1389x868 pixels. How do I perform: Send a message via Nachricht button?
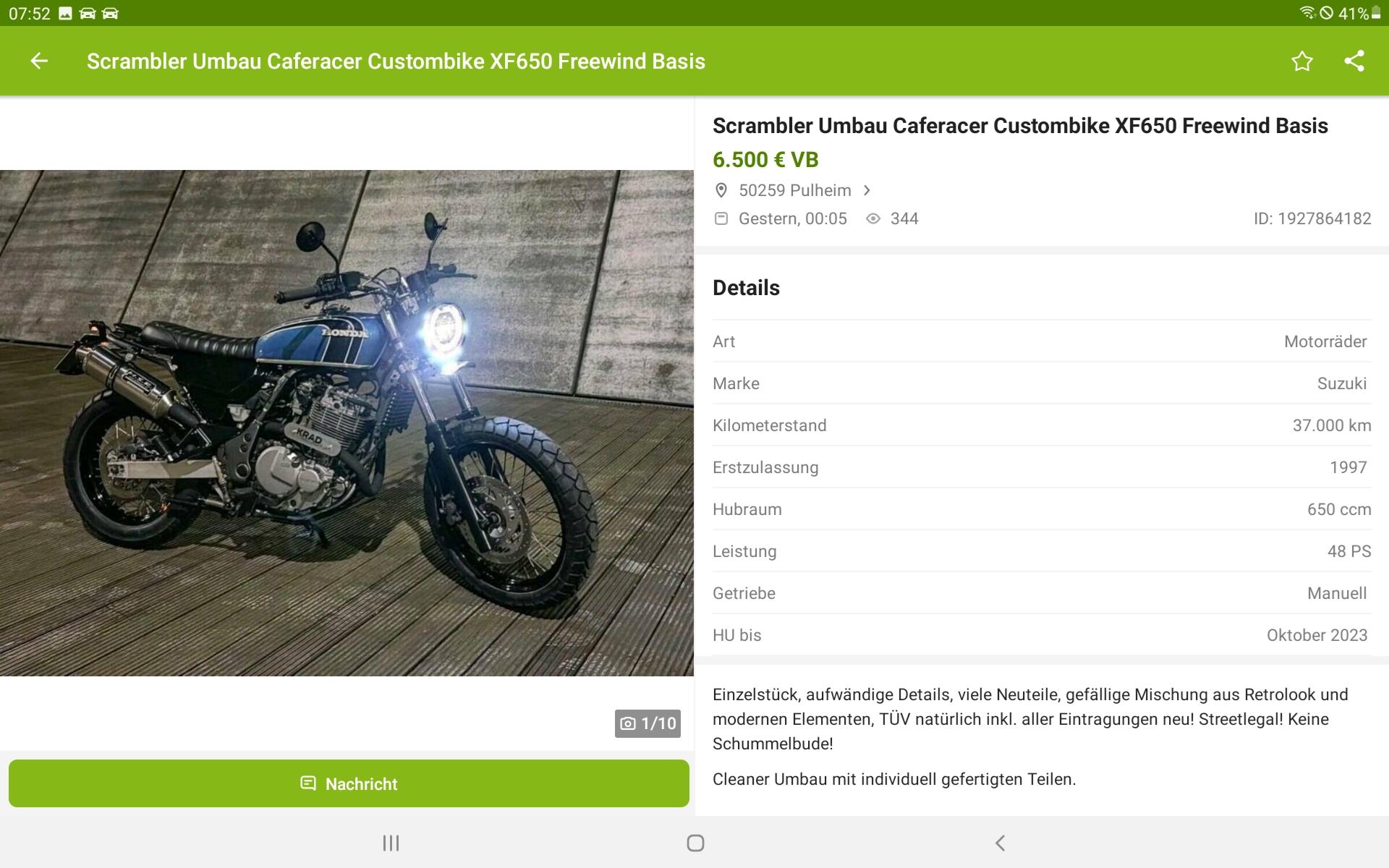pyautogui.click(x=349, y=783)
